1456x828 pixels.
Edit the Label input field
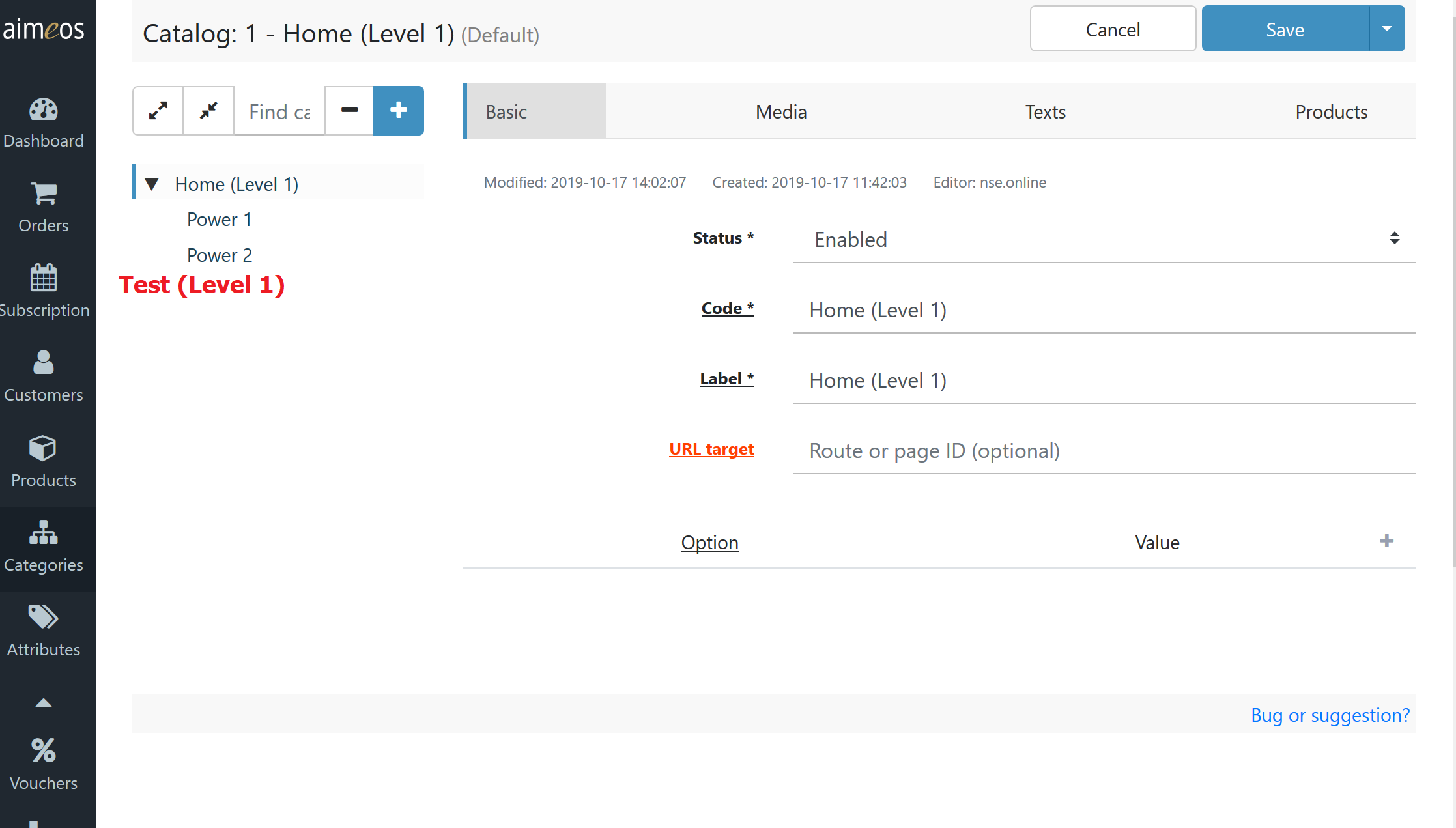pos(1104,380)
